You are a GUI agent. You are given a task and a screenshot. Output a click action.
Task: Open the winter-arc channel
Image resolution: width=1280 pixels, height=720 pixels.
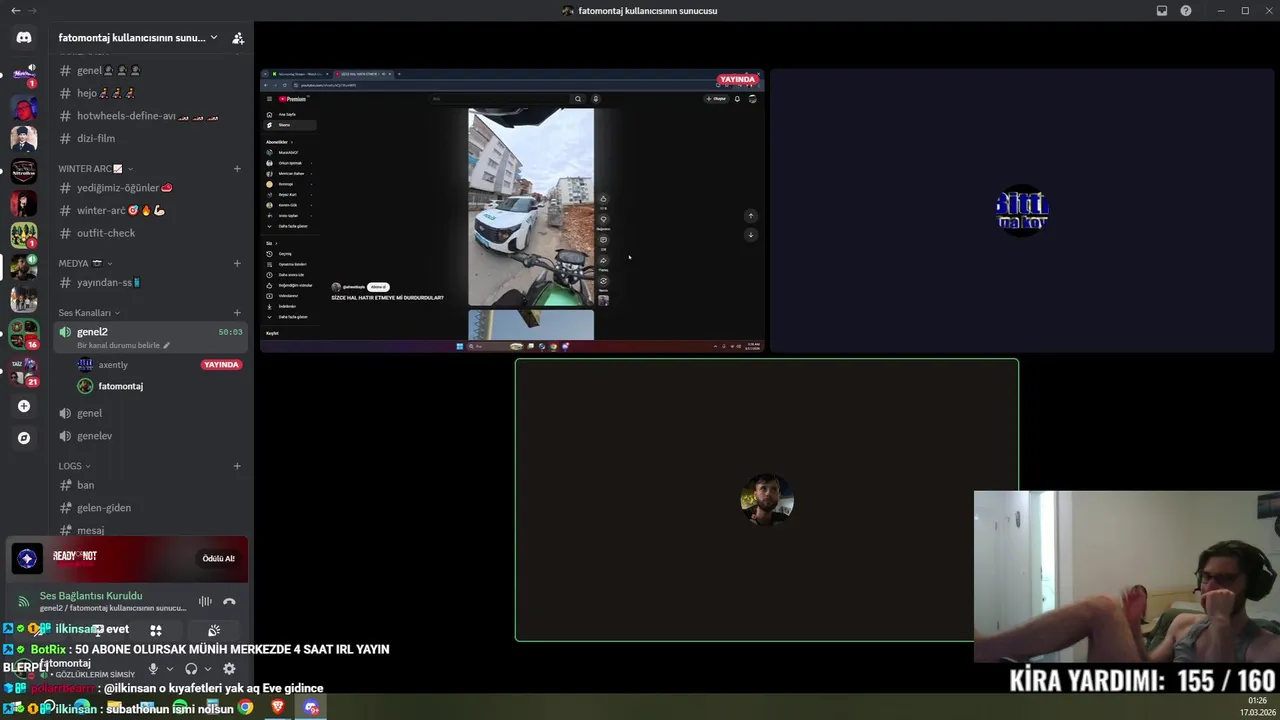(151, 211)
